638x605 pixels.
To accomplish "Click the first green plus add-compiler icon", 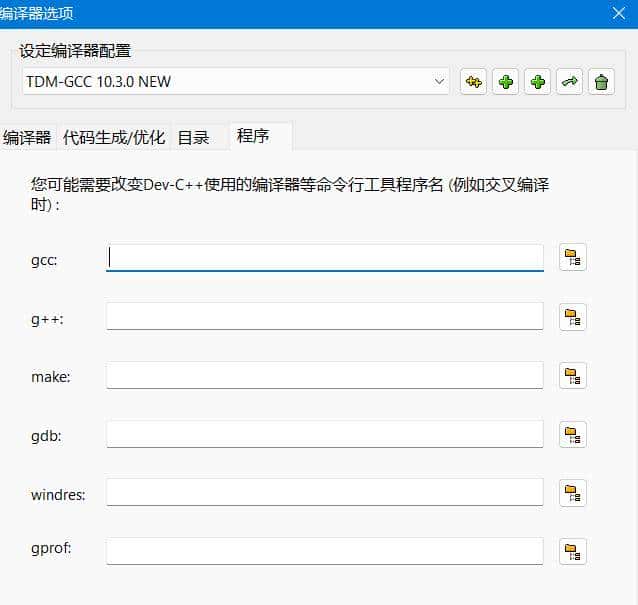I will (505, 82).
